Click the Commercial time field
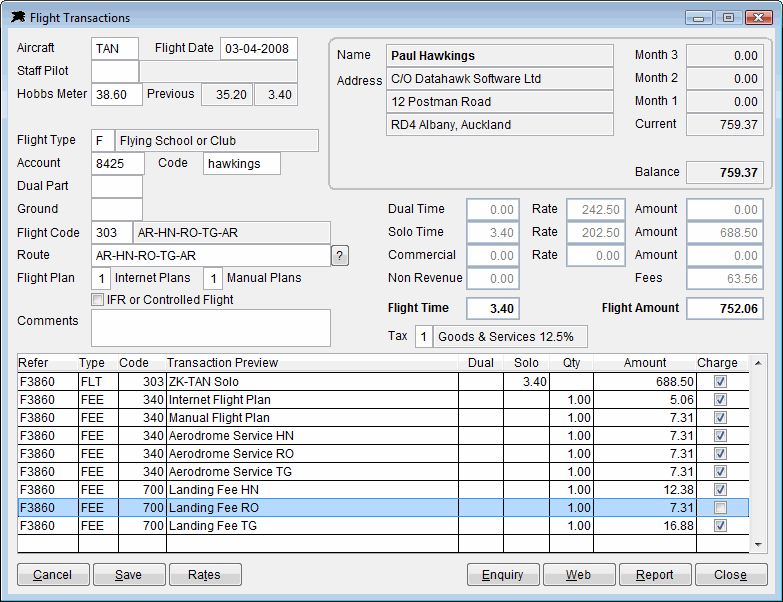 pos(493,256)
